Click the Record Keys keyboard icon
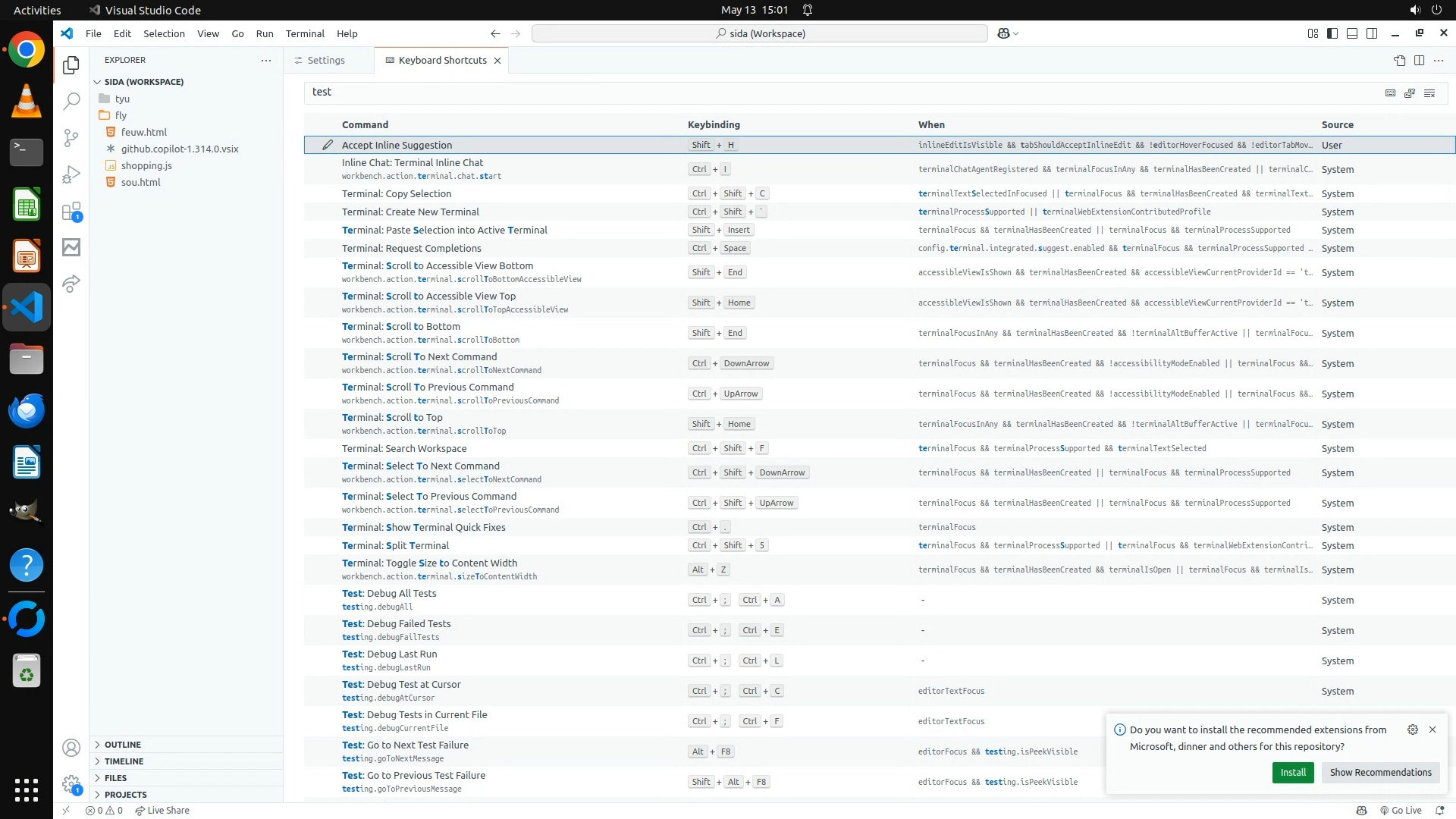The height and width of the screenshot is (819, 1456). point(1390,93)
